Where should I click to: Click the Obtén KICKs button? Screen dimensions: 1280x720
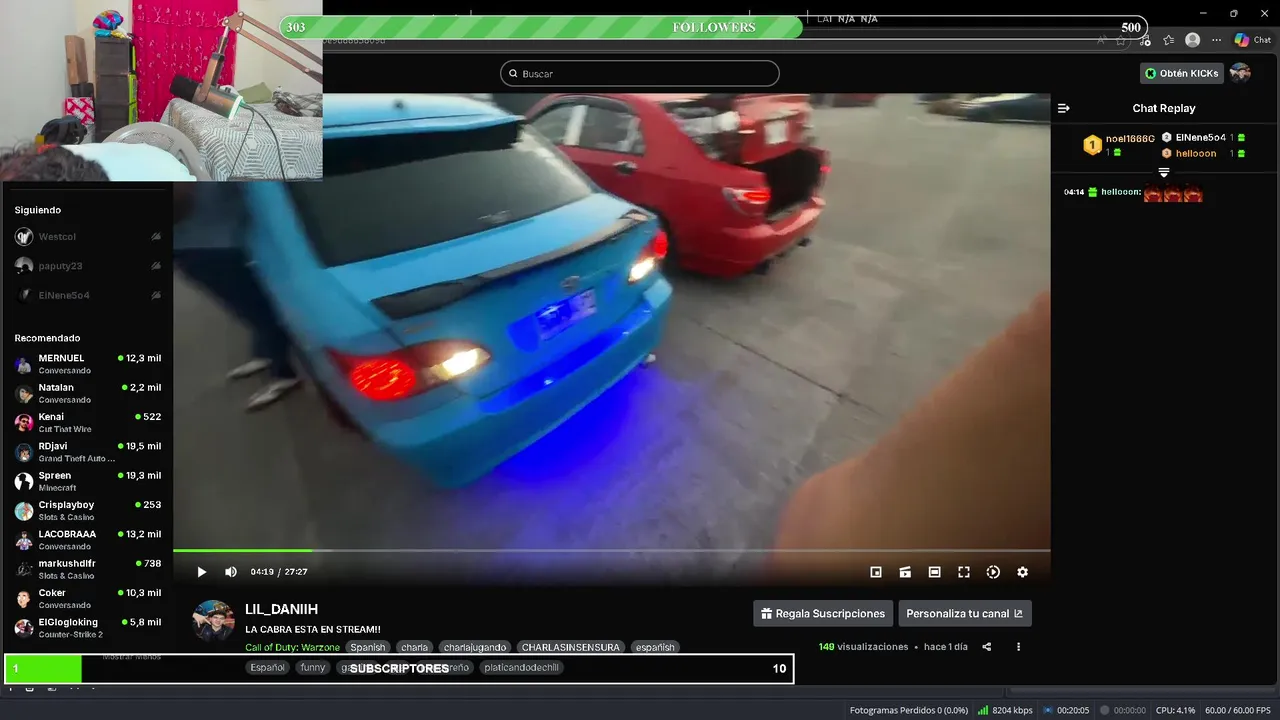(x=1182, y=73)
